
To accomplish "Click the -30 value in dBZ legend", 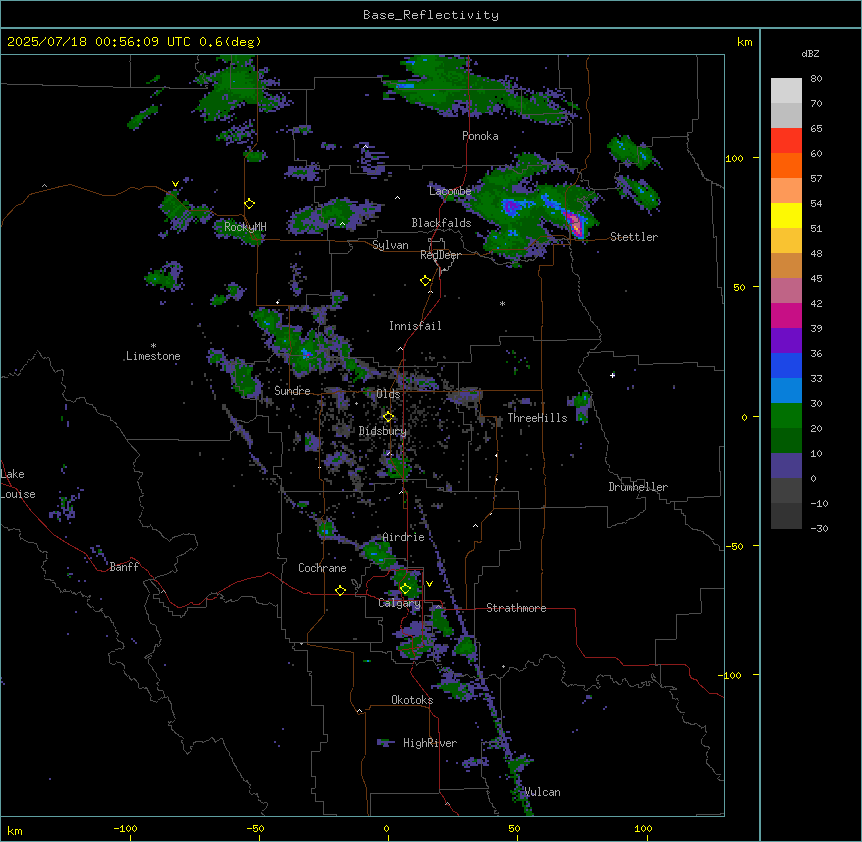I will point(819,528).
